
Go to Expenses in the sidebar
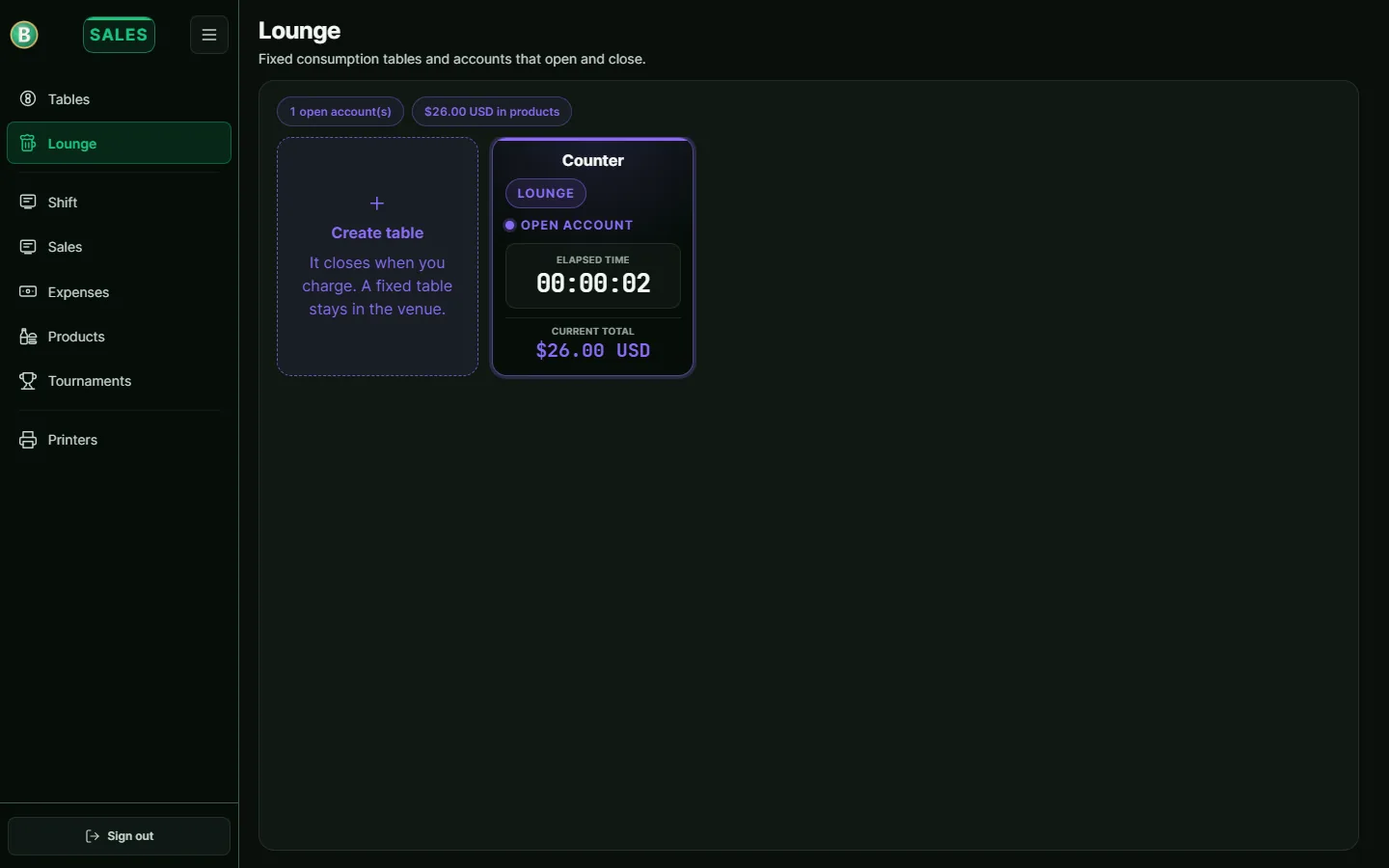point(119,292)
